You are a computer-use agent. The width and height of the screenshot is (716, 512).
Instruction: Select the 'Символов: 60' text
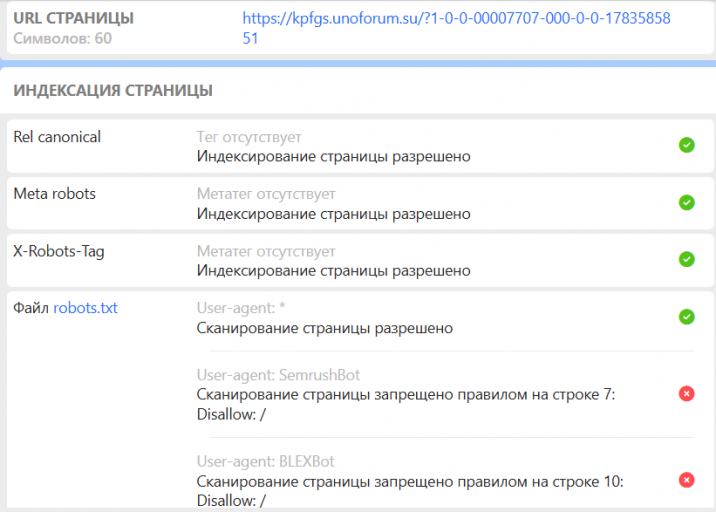point(63,38)
